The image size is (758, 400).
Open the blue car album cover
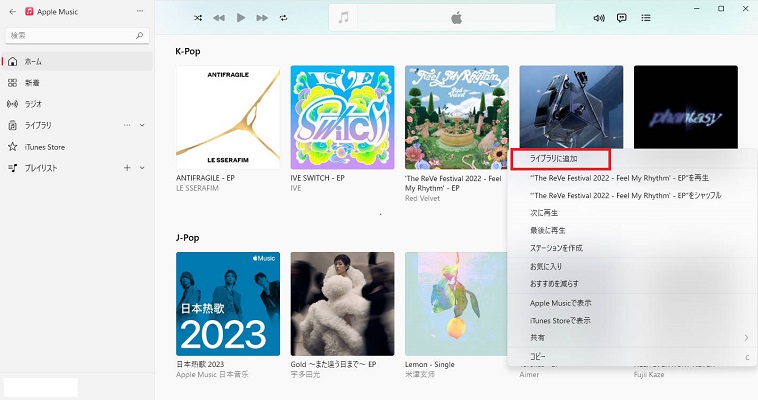pos(571,107)
